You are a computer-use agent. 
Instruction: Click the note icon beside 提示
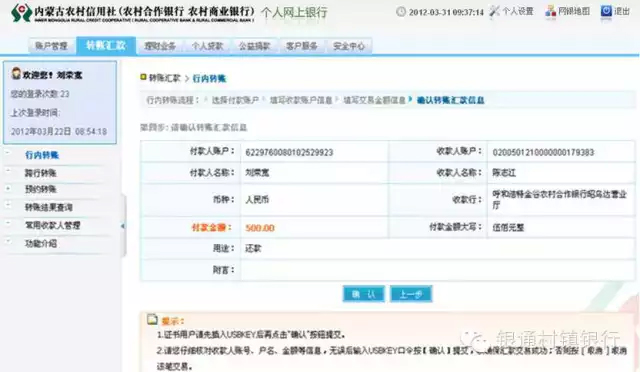click(x=152, y=319)
